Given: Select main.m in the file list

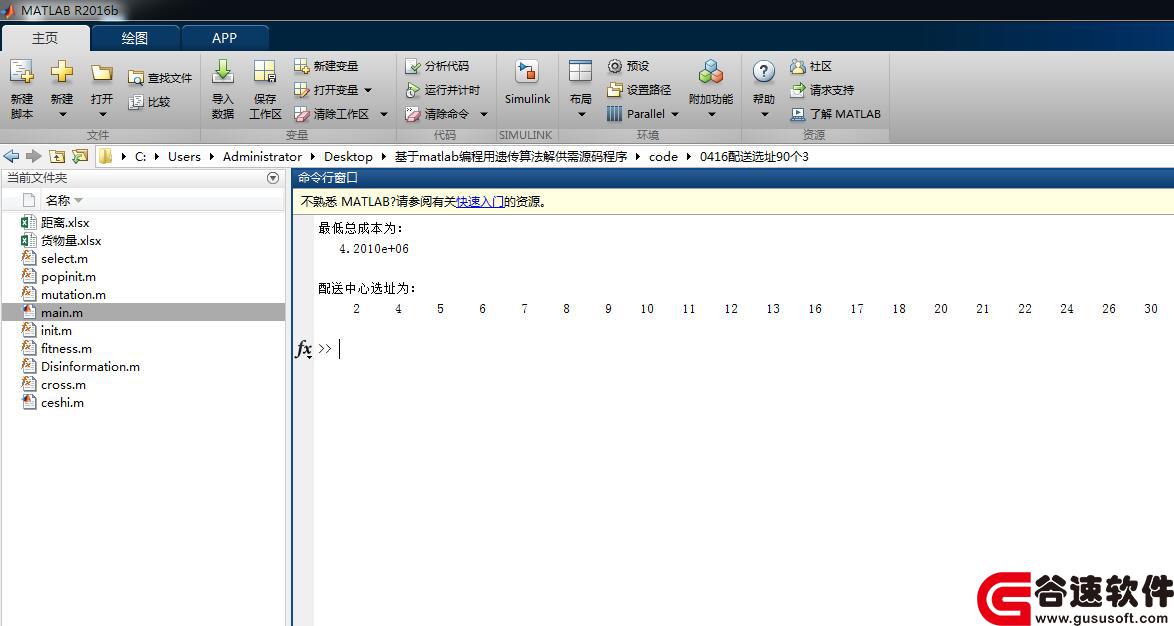Looking at the screenshot, I should [x=143, y=312].
